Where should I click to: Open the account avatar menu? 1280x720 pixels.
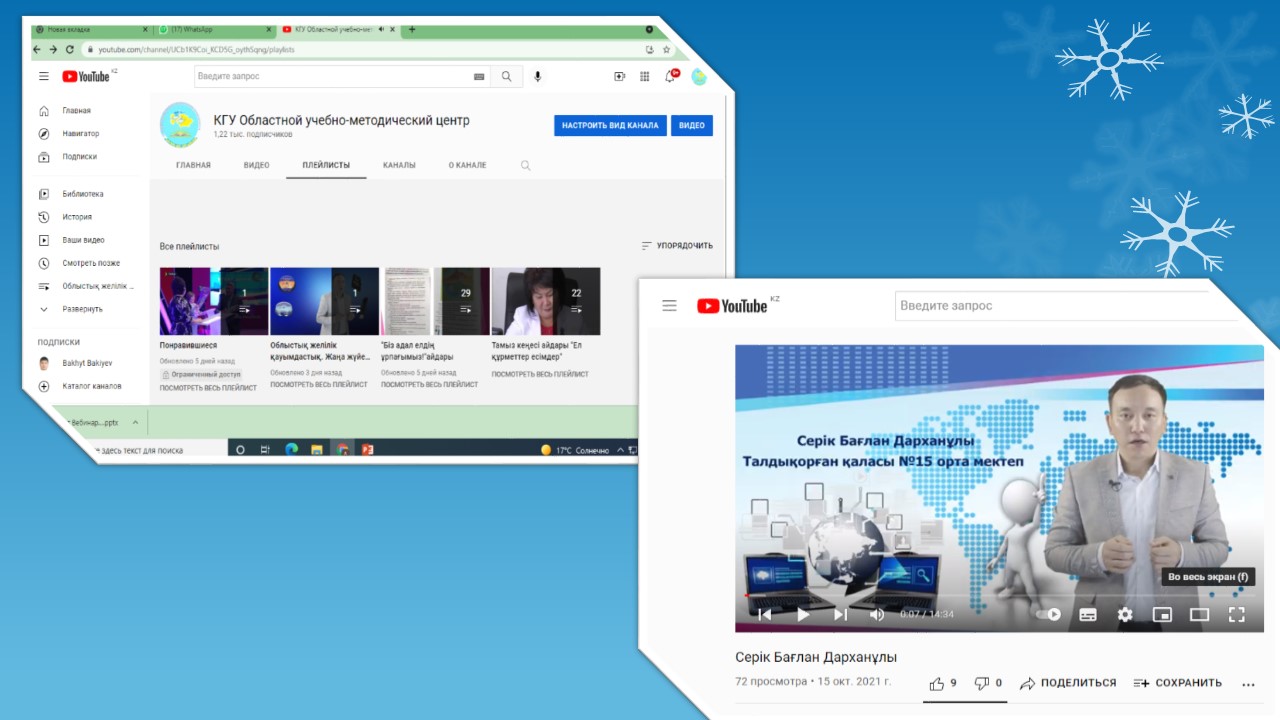[699, 76]
